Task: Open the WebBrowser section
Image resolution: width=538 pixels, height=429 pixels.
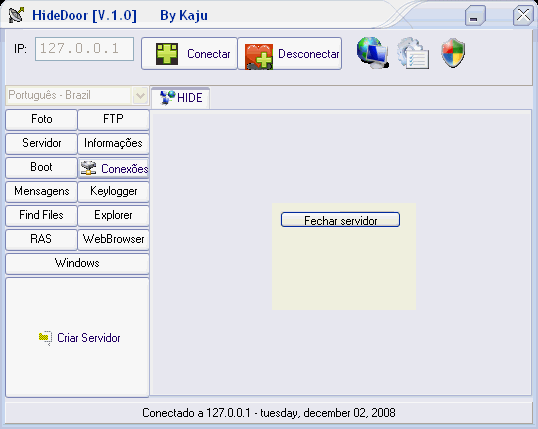Action: click(x=114, y=239)
